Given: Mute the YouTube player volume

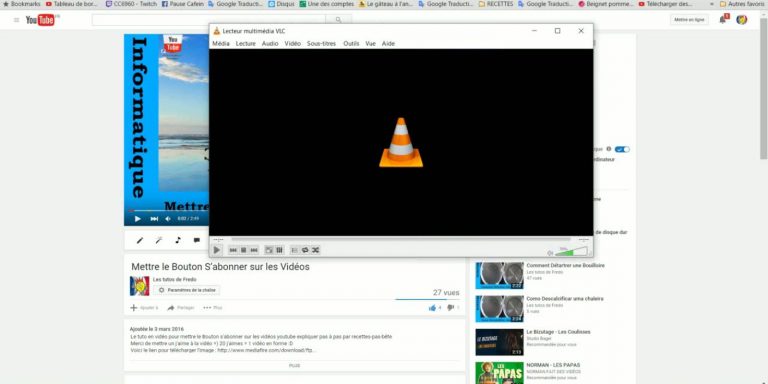Looking at the screenshot, I should click(168, 219).
